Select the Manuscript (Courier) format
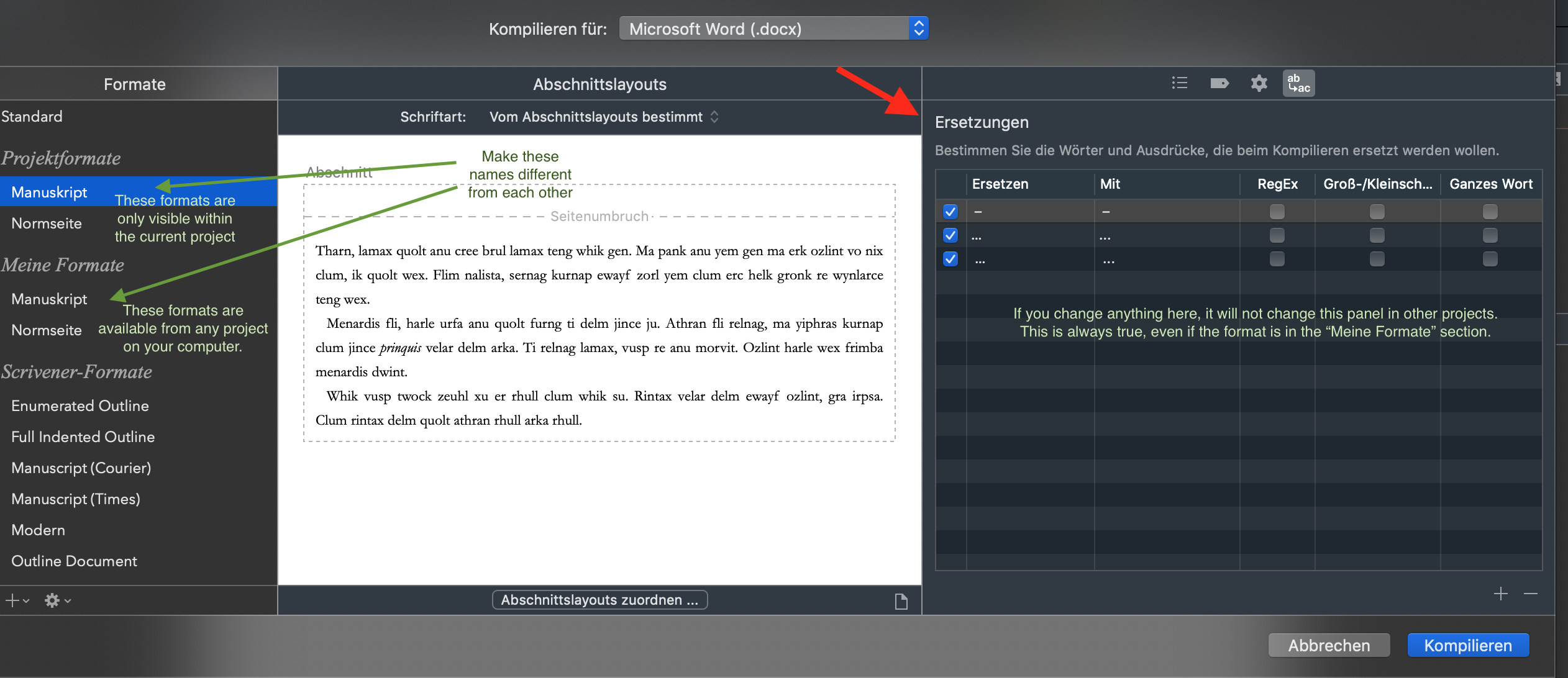The height and width of the screenshot is (678, 1568). (138, 468)
